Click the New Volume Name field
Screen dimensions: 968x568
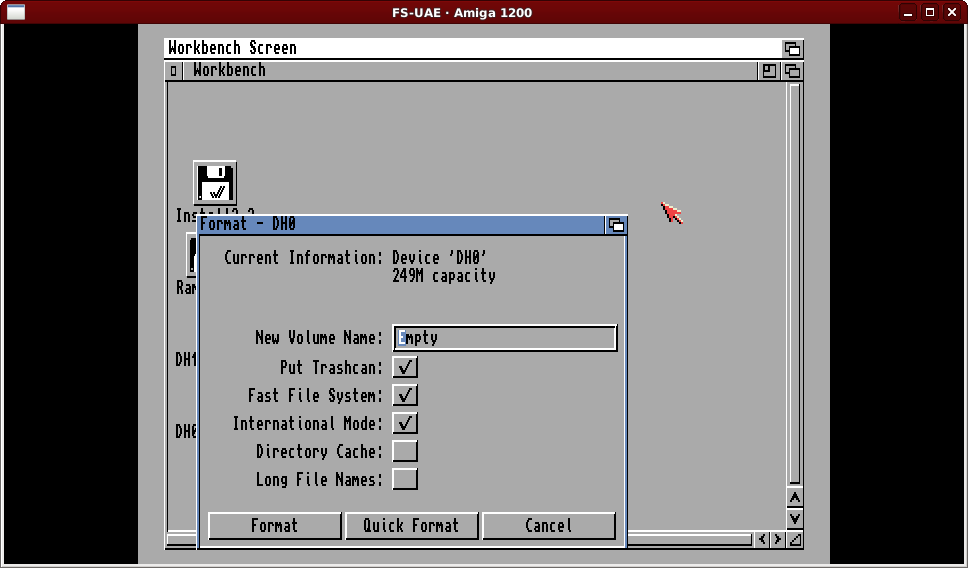point(504,338)
